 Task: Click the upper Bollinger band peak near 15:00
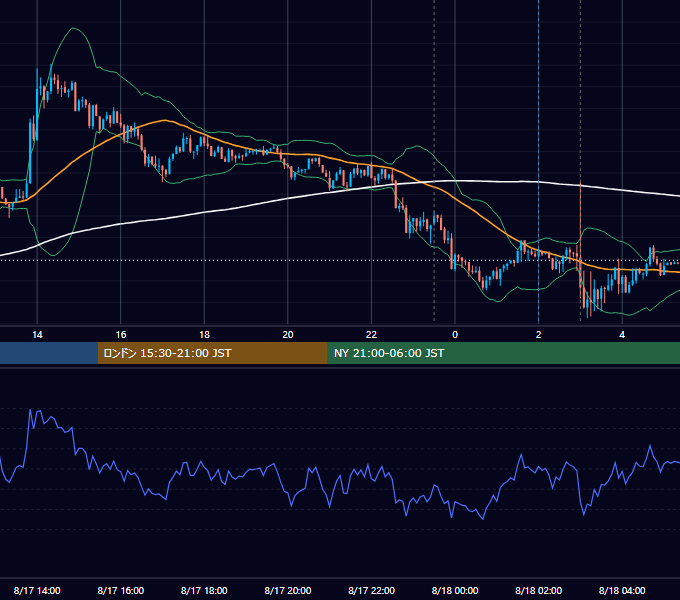tap(73, 28)
